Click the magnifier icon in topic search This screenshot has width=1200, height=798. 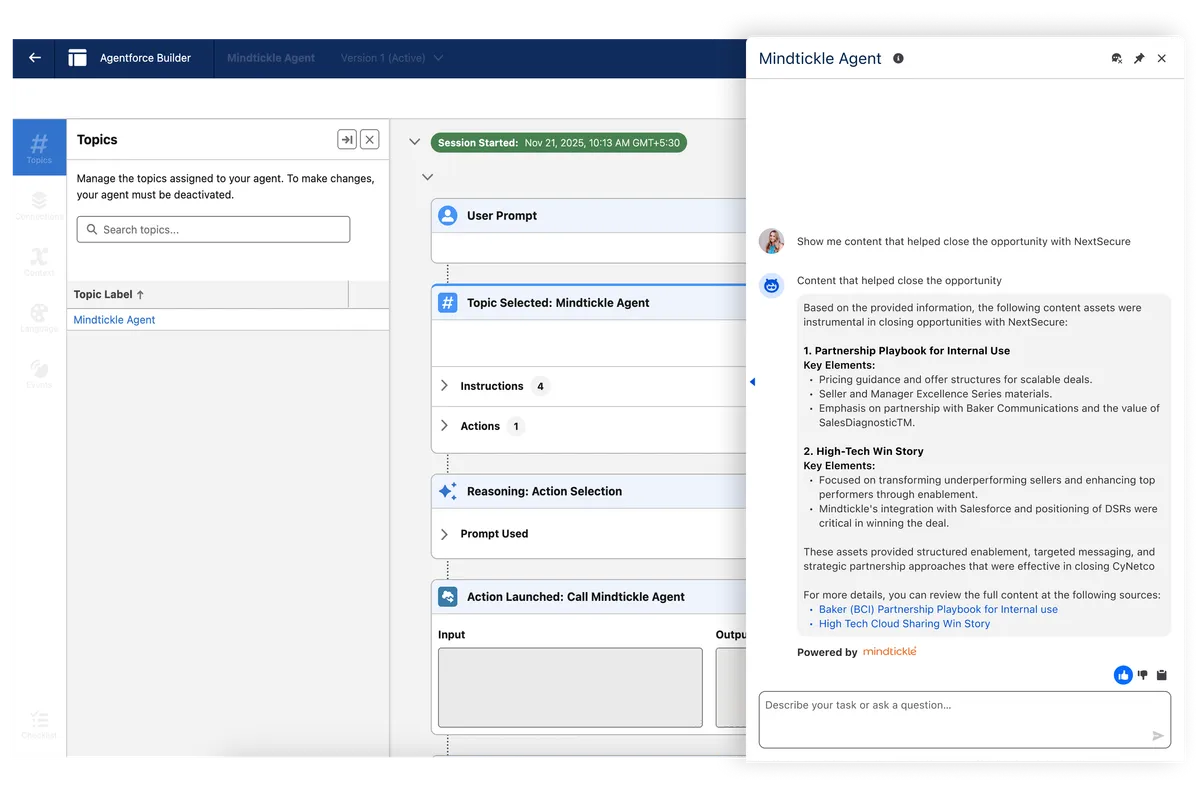(92, 229)
